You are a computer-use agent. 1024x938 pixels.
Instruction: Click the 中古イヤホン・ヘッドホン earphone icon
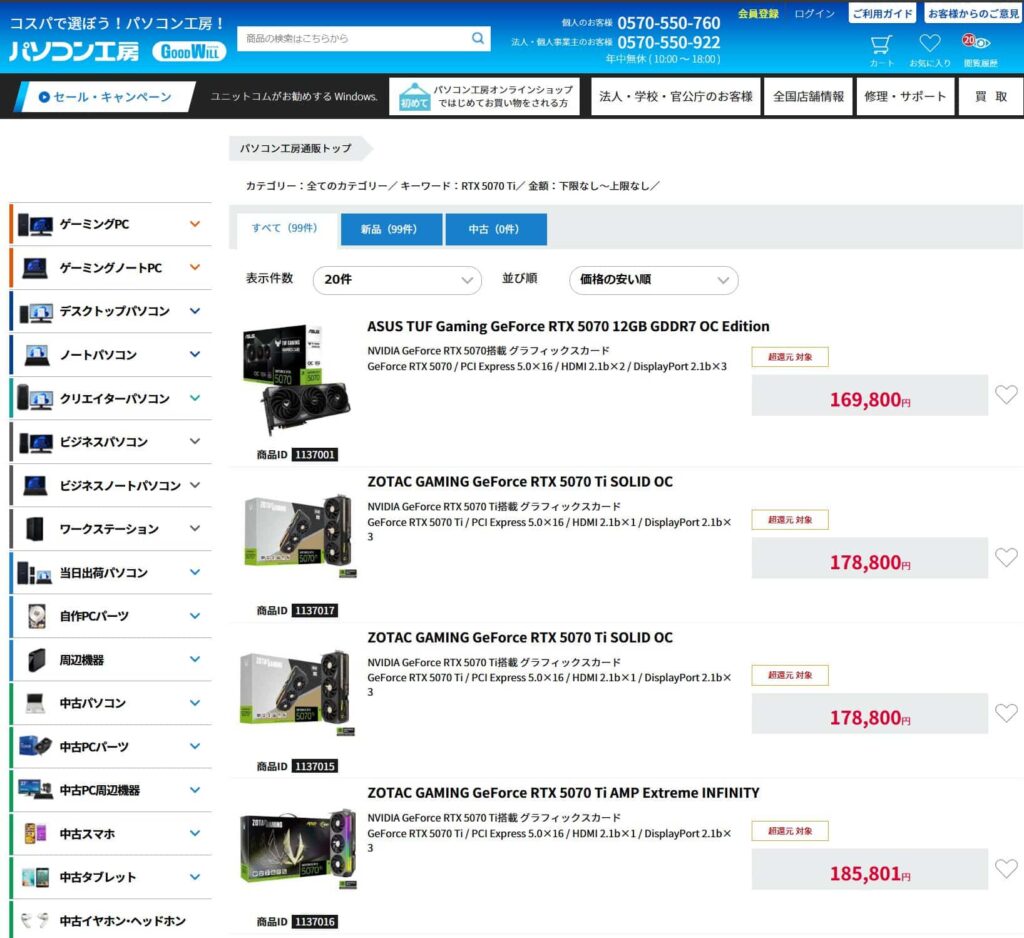coord(35,920)
